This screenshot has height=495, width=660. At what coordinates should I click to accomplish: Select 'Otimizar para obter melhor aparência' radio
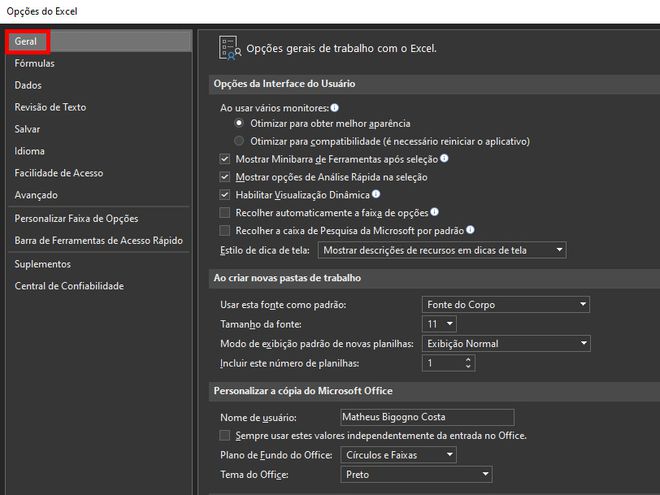point(239,123)
